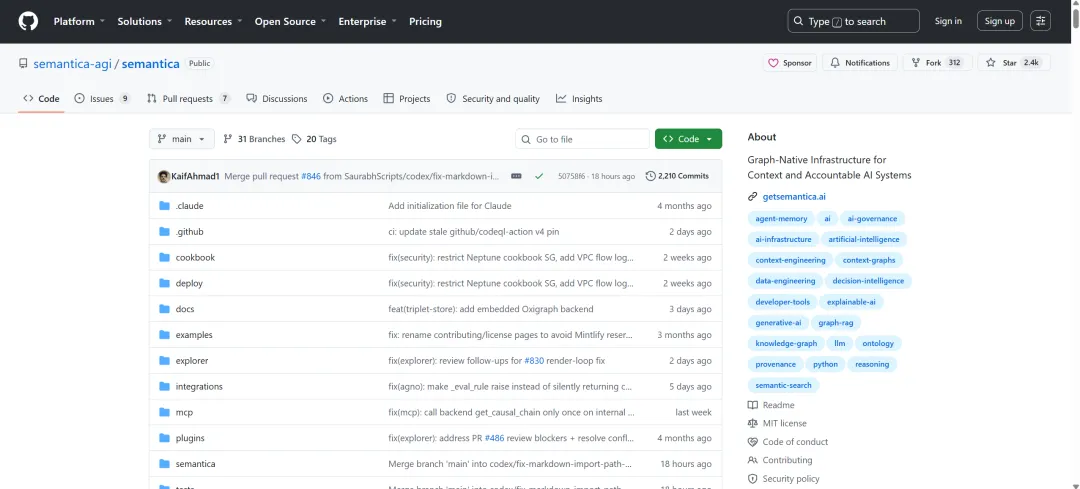This screenshot has height=489, width=1080.
Task: View 20 Tags link
Action: click(314, 139)
